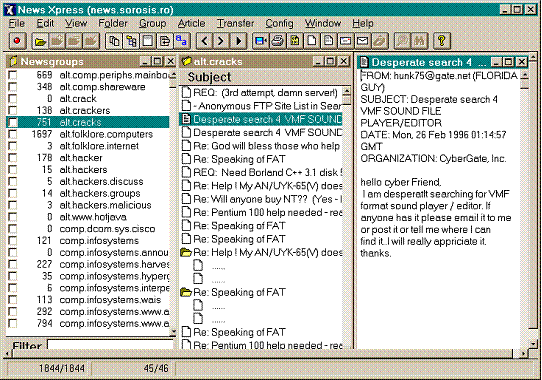Click the blue 'a a' font toolbar icon
Image resolution: width=542 pixels, height=380 pixels.
pyautogui.click(x=181, y=41)
